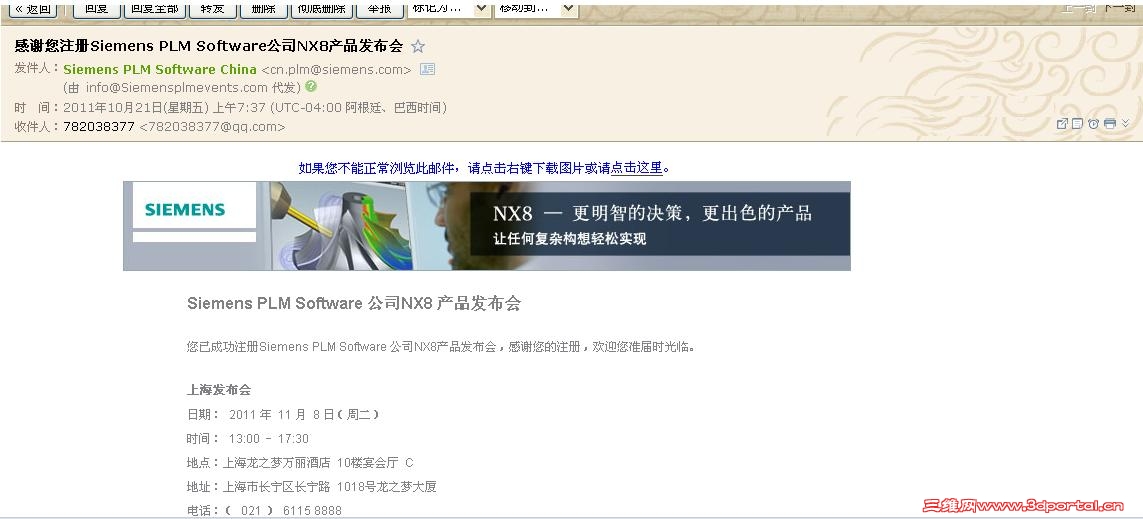Click the 举报 report button

click(x=379, y=9)
